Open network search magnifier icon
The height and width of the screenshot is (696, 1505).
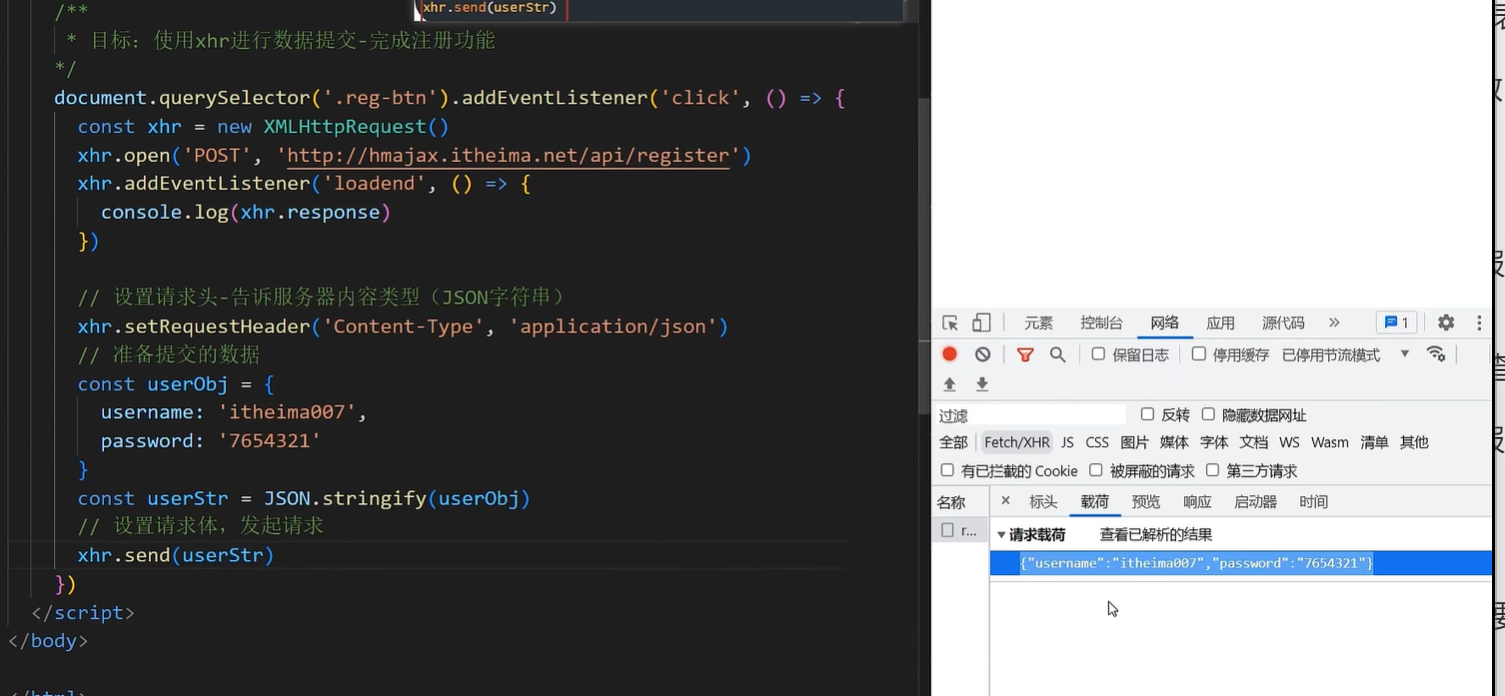[1057, 354]
